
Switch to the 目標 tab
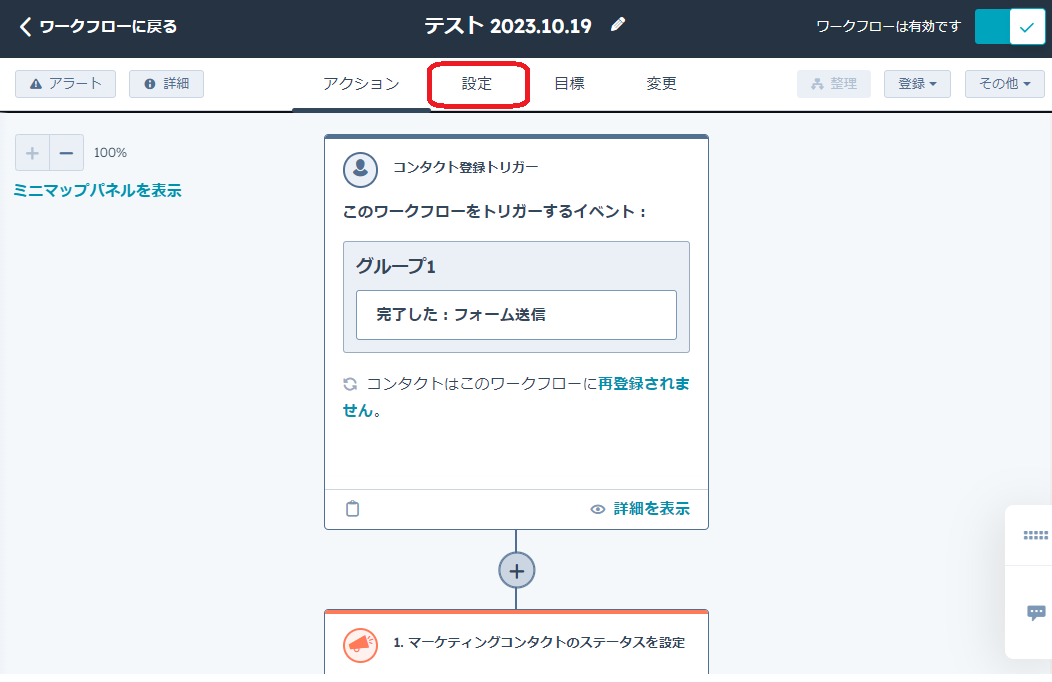pos(569,84)
